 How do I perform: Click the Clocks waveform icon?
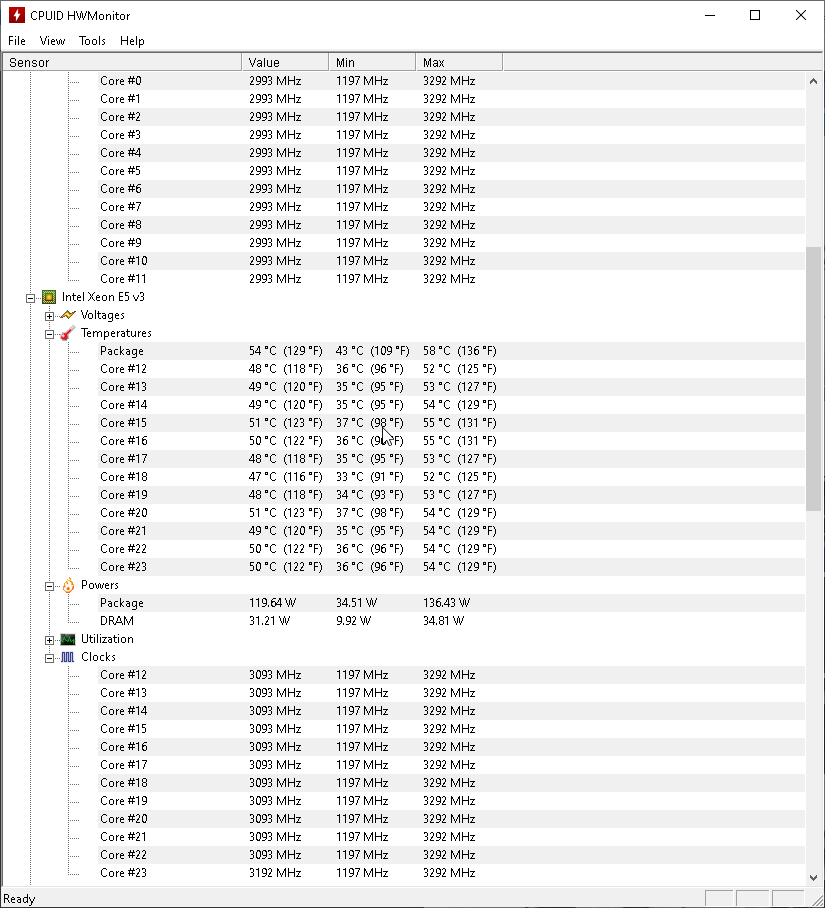click(x=68, y=657)
